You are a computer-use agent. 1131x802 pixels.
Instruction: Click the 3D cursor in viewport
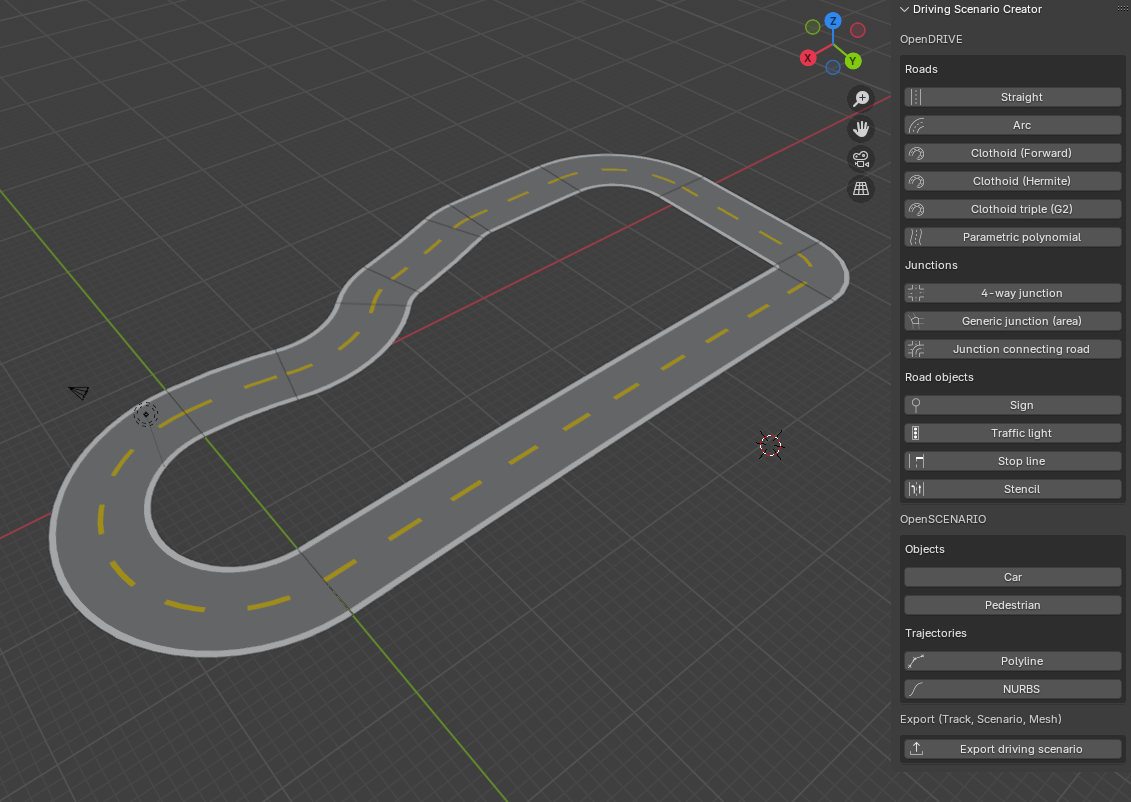[x=770, y=446]
